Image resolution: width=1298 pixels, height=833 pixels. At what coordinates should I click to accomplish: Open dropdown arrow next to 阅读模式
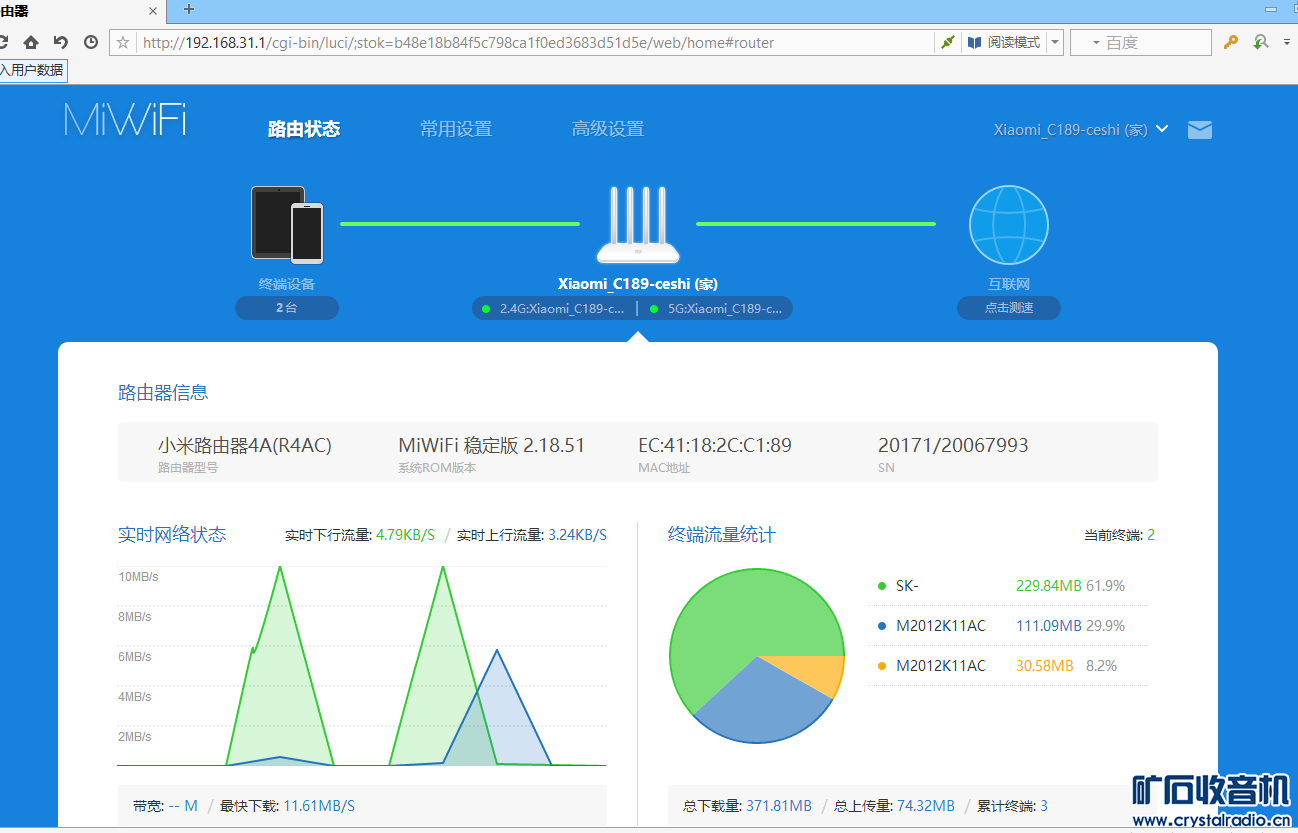[x=1054, y=42]
